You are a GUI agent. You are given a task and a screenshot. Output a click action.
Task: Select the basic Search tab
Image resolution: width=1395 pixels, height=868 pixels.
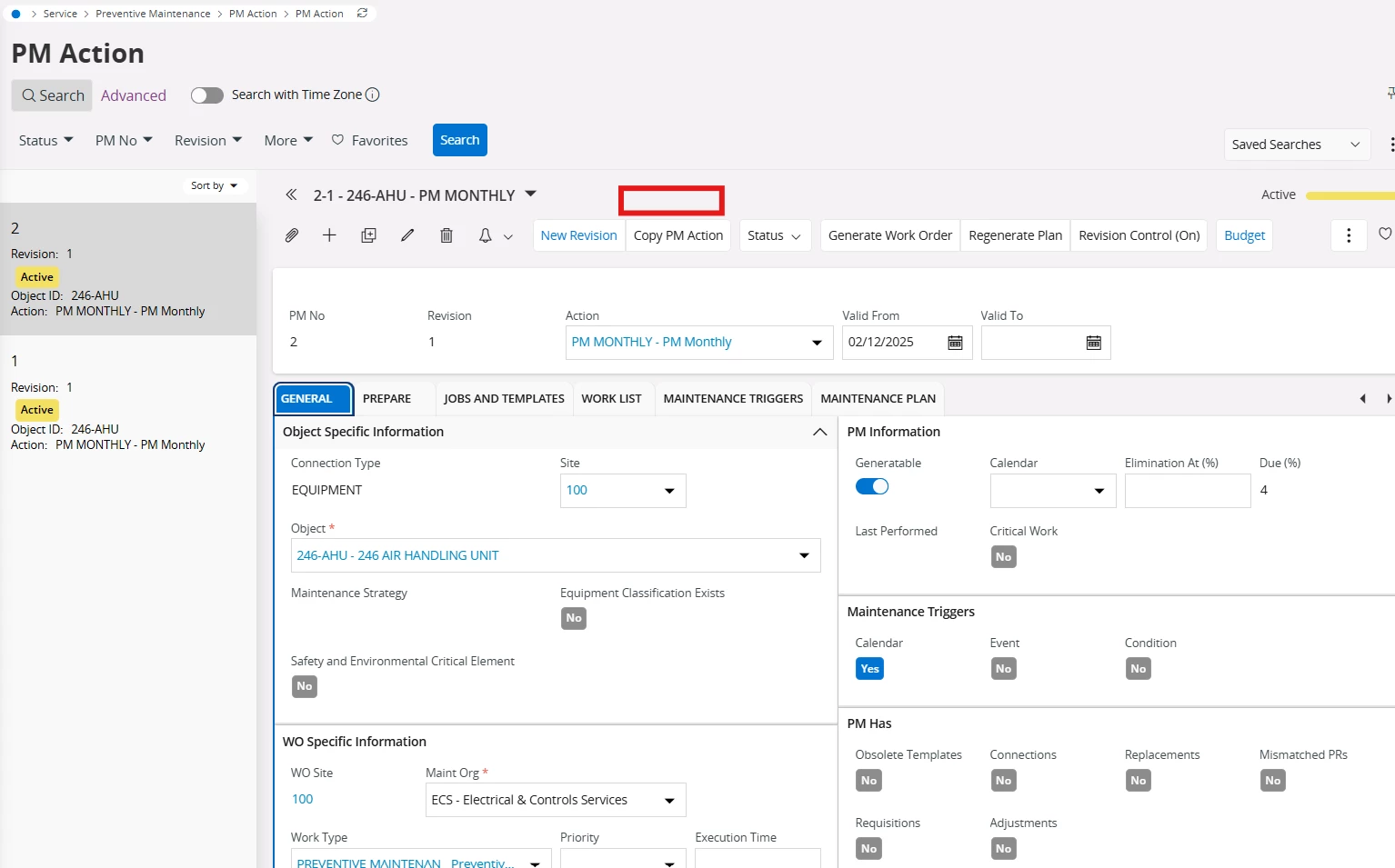pyautogui.click(x=52, y=95)
